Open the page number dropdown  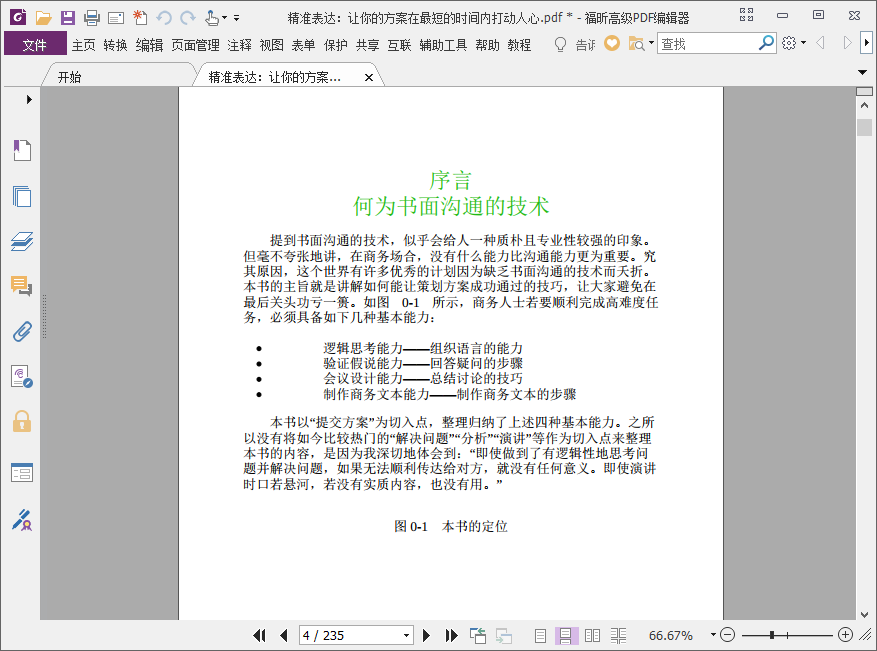coord(406,635)
